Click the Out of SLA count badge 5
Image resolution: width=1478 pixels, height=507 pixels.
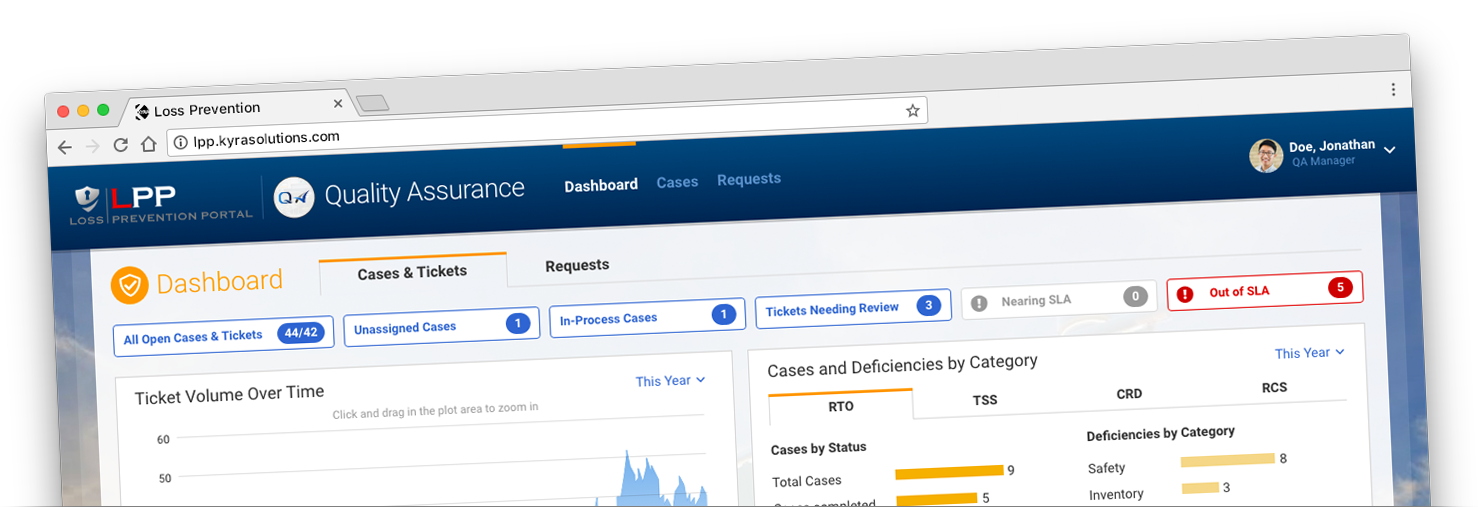[x=1340, y=288]
